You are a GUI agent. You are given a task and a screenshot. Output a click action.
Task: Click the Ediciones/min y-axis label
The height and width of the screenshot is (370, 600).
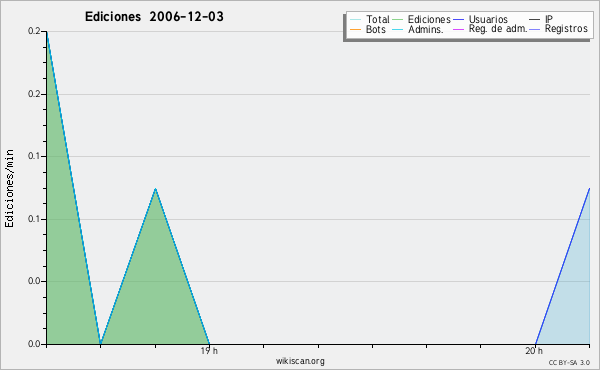coord(9,188)
